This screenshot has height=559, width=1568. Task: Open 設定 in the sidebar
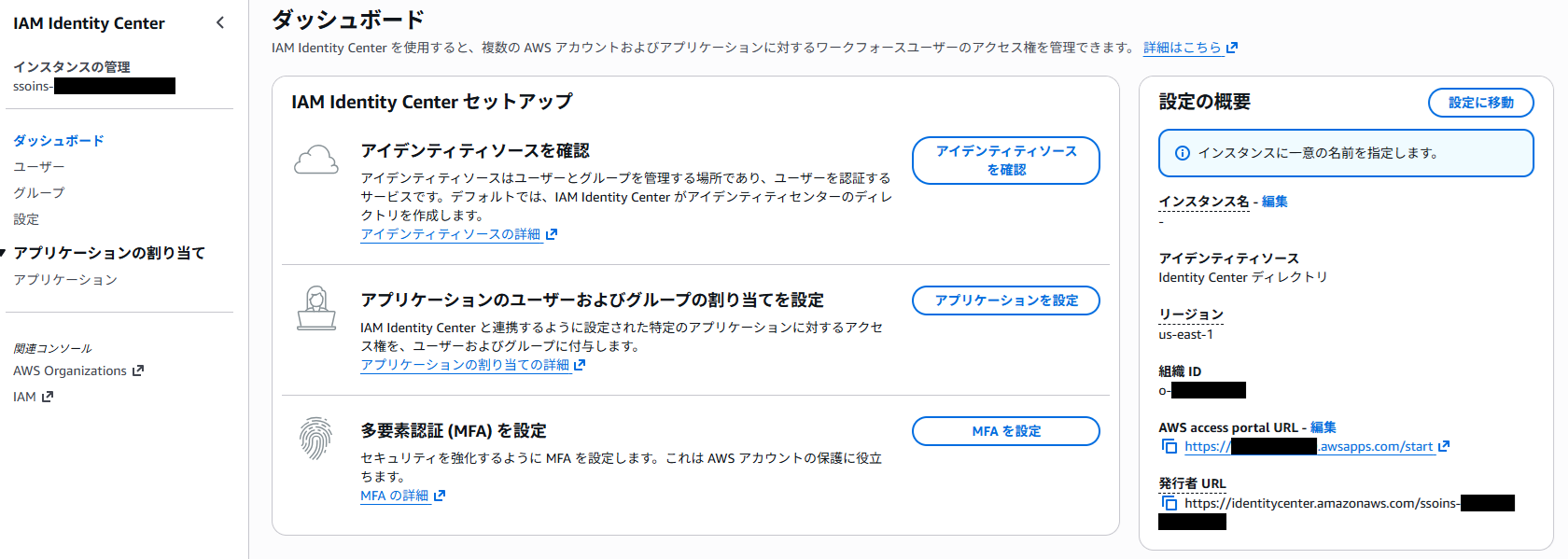(26, 219)
